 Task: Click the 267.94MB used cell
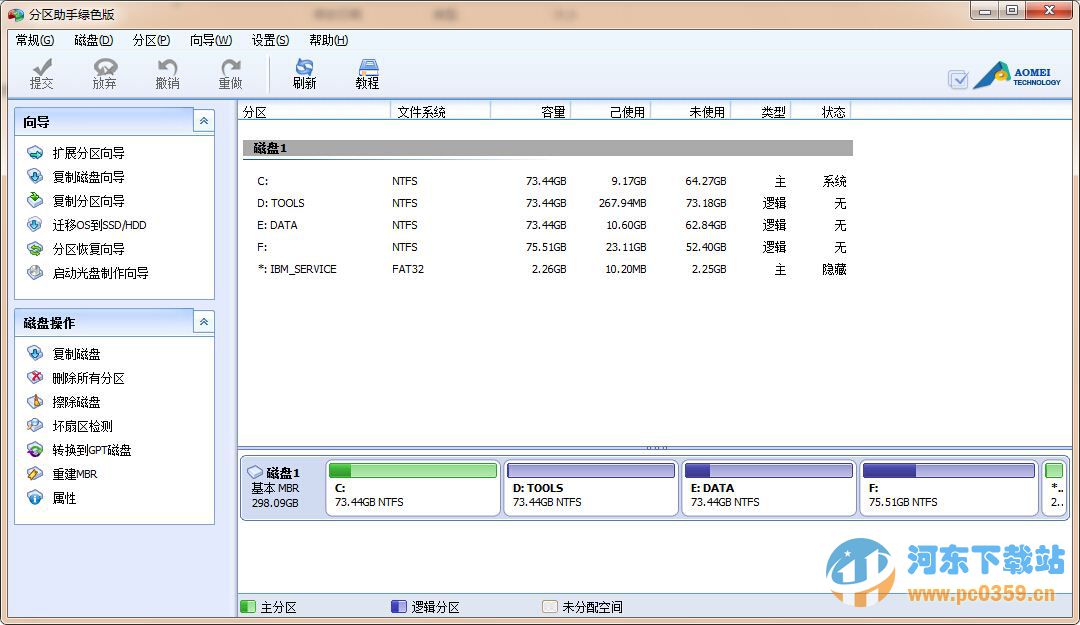pos(623,203)
